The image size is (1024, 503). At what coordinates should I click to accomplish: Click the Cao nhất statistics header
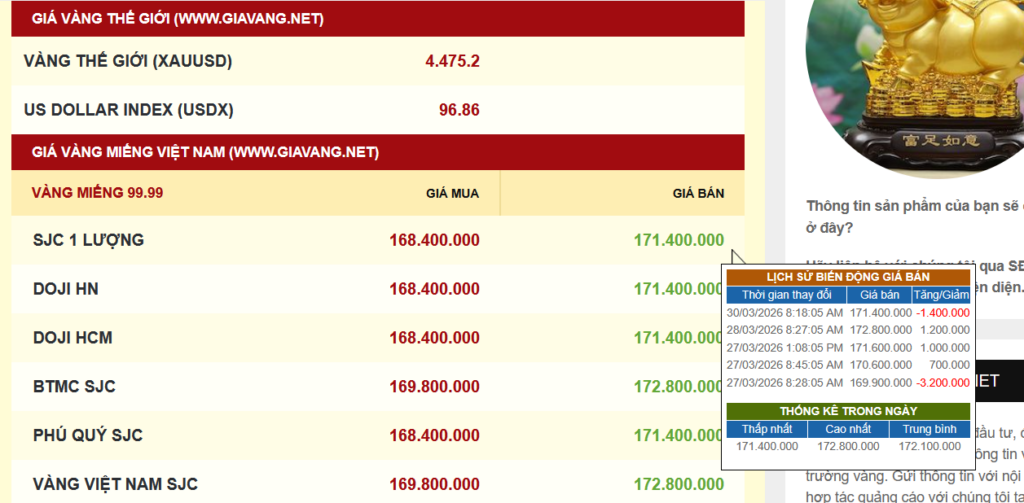pyautogui.click(x=848, y=429)
